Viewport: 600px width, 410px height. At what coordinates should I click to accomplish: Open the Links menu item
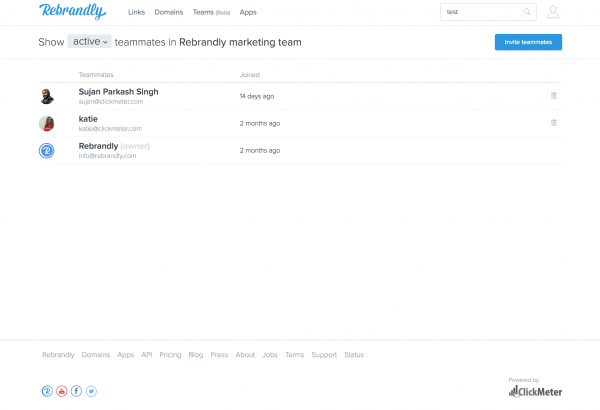136,12
